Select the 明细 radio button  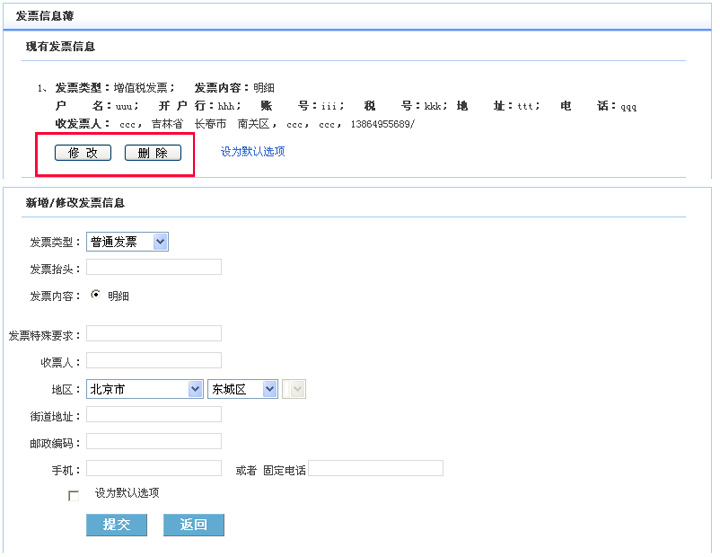click(x=96, y=295)
